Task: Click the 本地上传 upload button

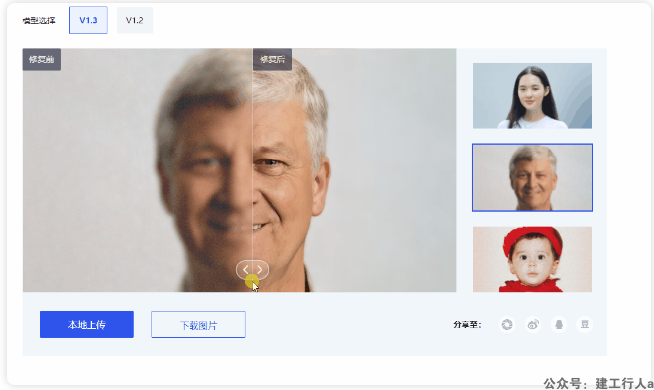Action: tap(87, 324)
